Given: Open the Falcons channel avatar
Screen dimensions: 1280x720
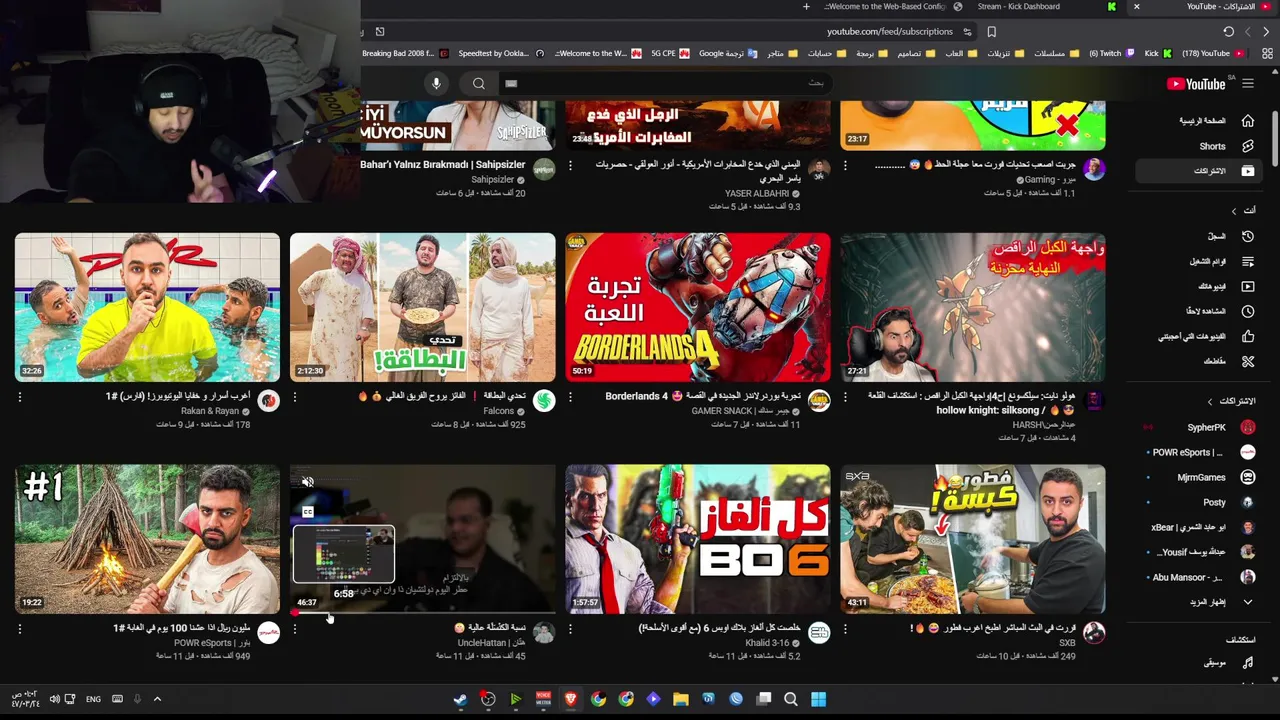Looking at the screenshot, I should coord(544,401).
